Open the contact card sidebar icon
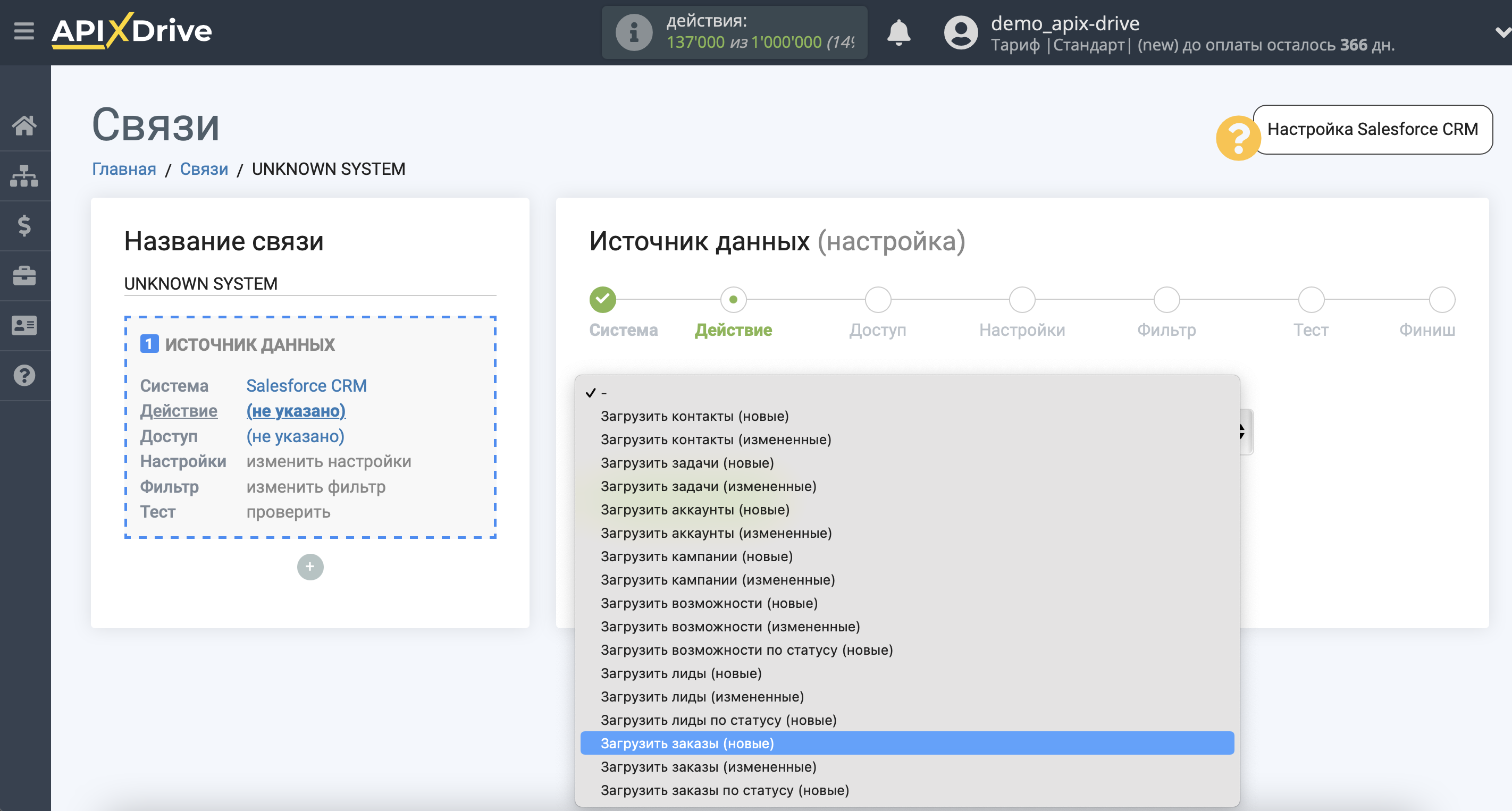This screenshot has height=811, width=1512. click(x=24, y=325)
